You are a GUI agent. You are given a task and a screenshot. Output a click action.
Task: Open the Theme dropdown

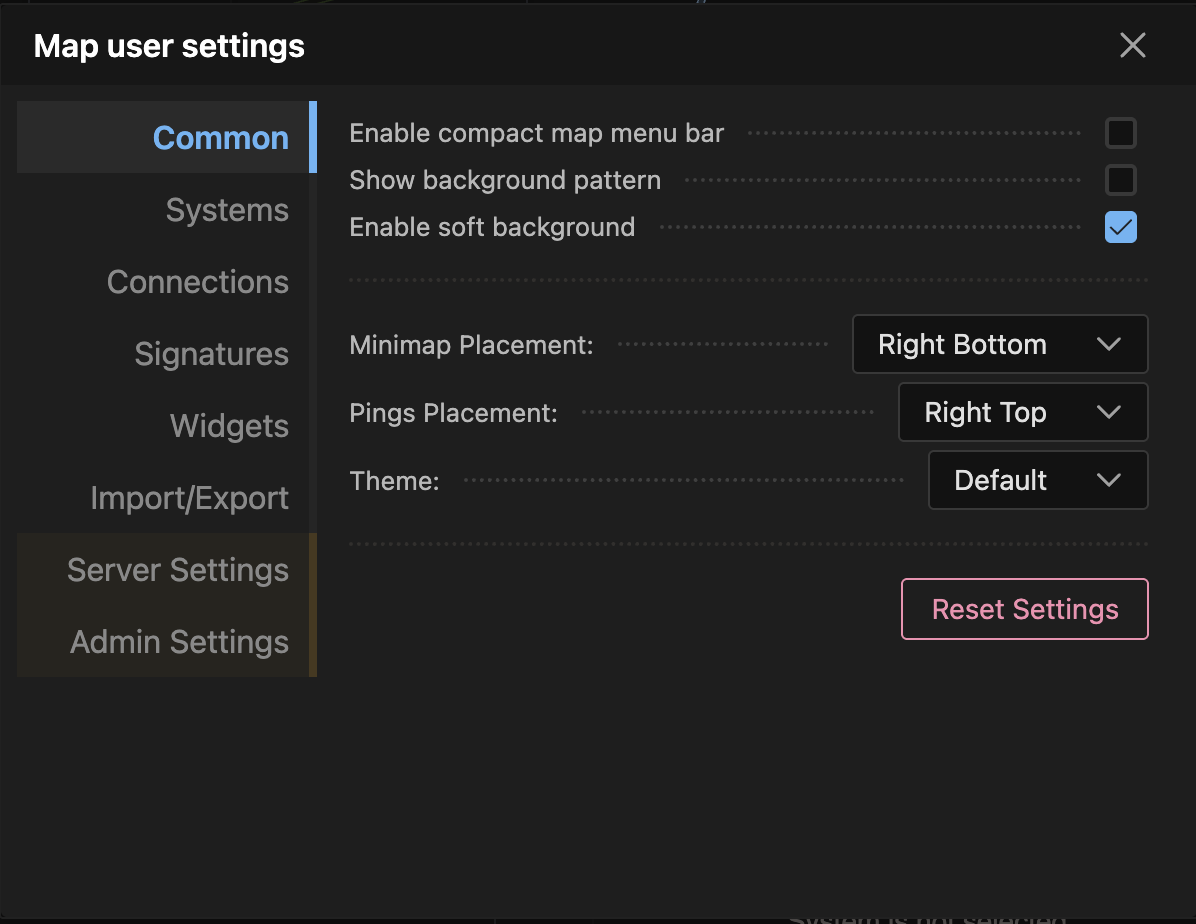(1037, 480)
